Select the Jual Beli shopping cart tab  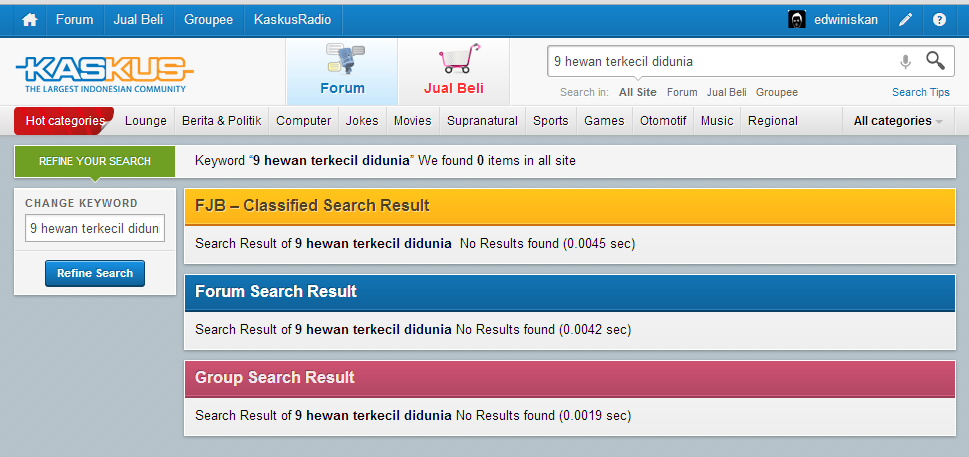click(x=454, y=72)
